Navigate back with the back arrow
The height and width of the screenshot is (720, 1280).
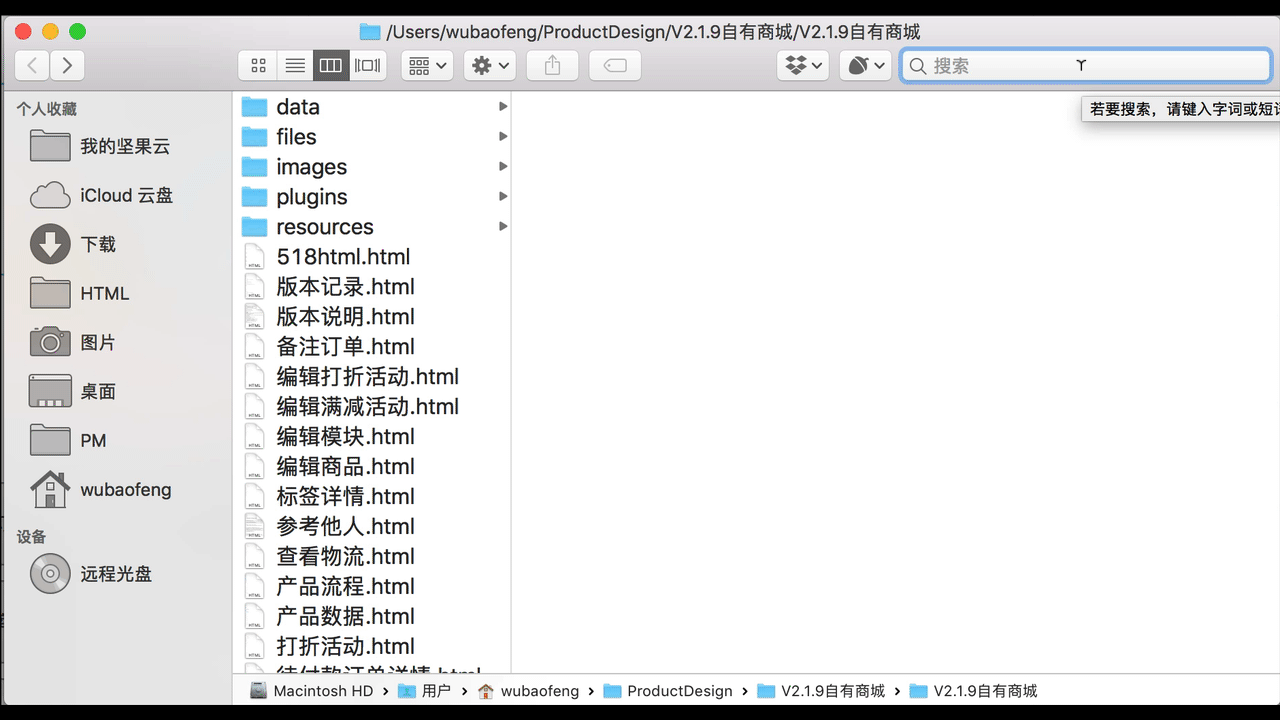pyautogui.click(x=31, y=65)
